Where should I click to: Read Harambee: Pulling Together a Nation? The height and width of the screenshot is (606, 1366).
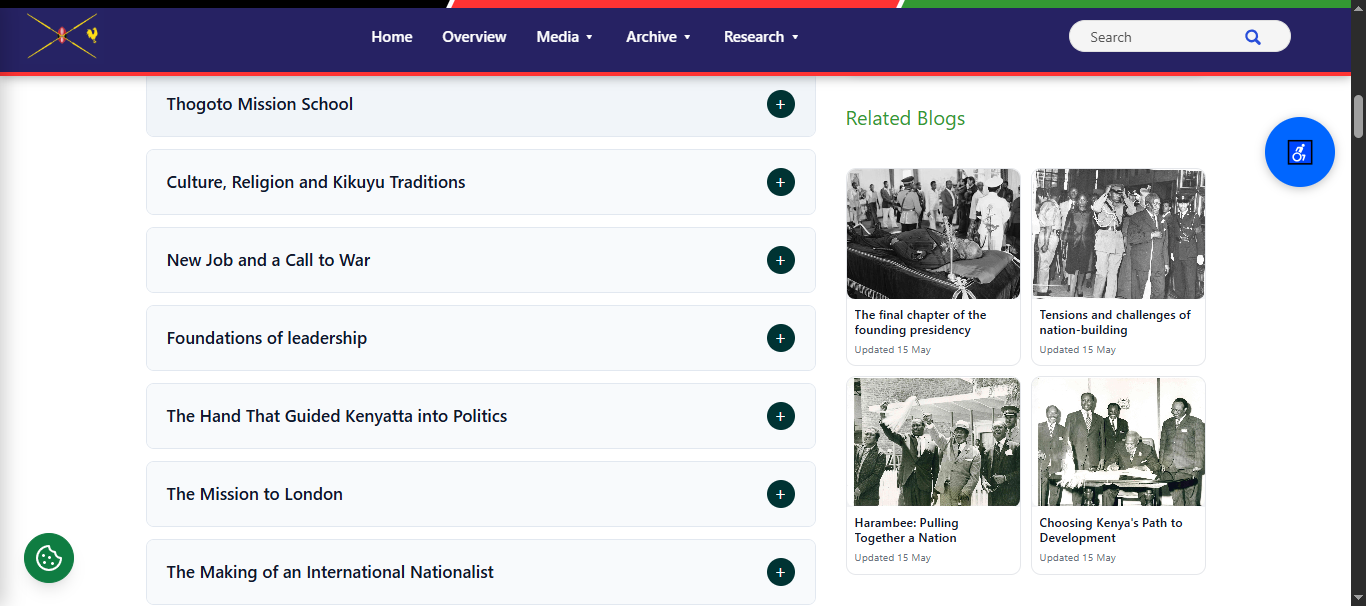pyautogui.click(x=906, y=530)
